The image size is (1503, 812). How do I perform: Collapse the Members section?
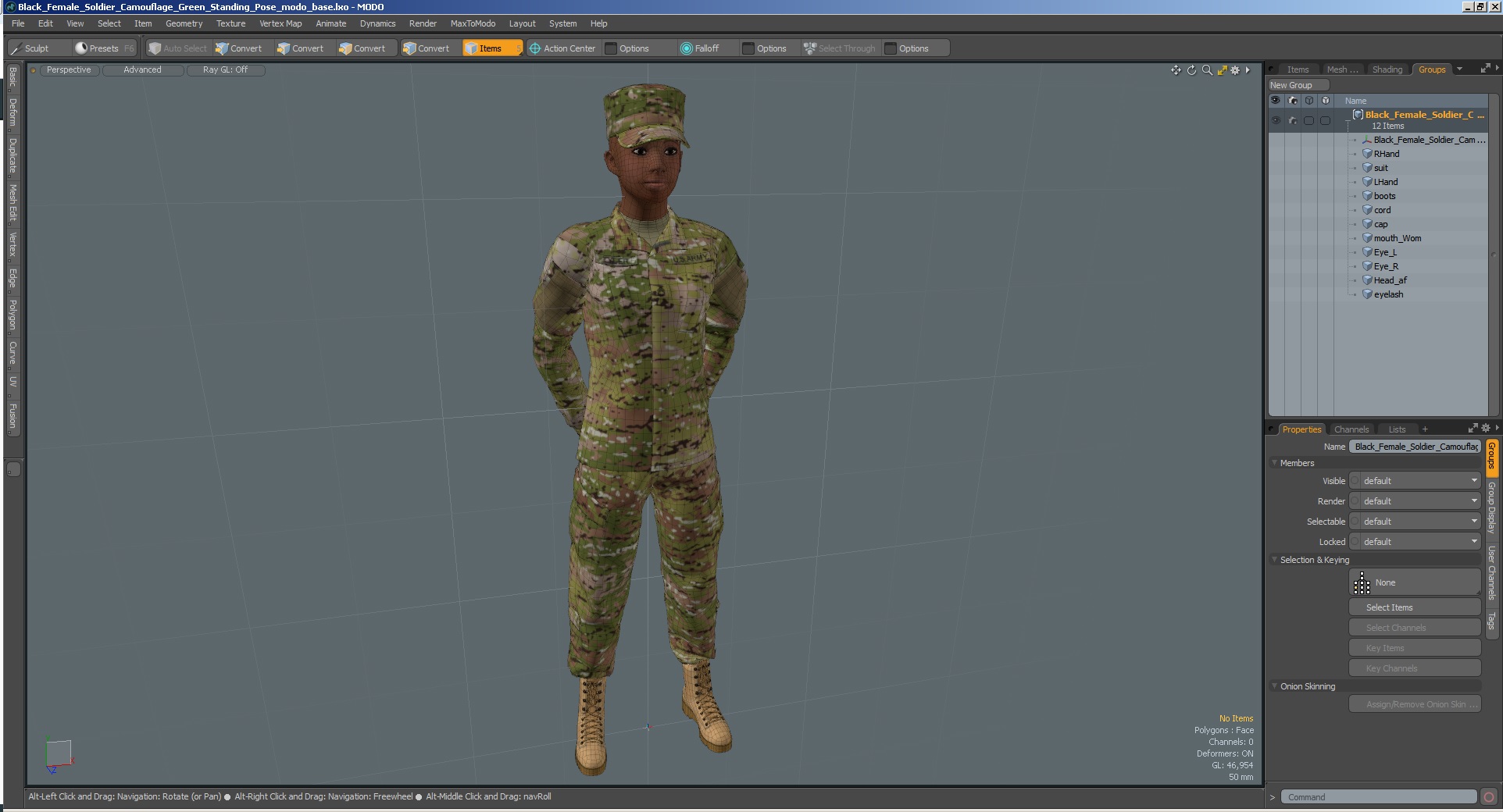click(x=1274, y=463)
